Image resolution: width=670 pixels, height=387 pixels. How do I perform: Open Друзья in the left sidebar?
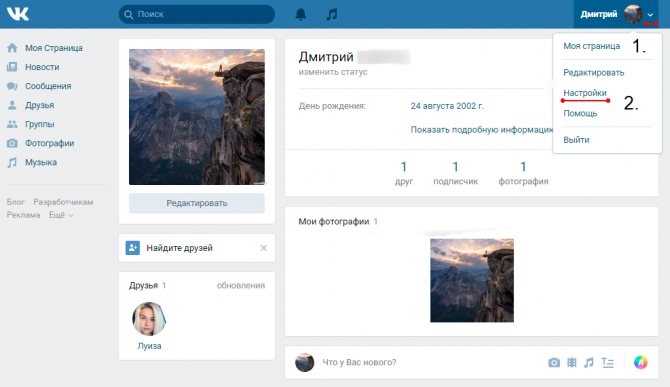click(39, 105)
